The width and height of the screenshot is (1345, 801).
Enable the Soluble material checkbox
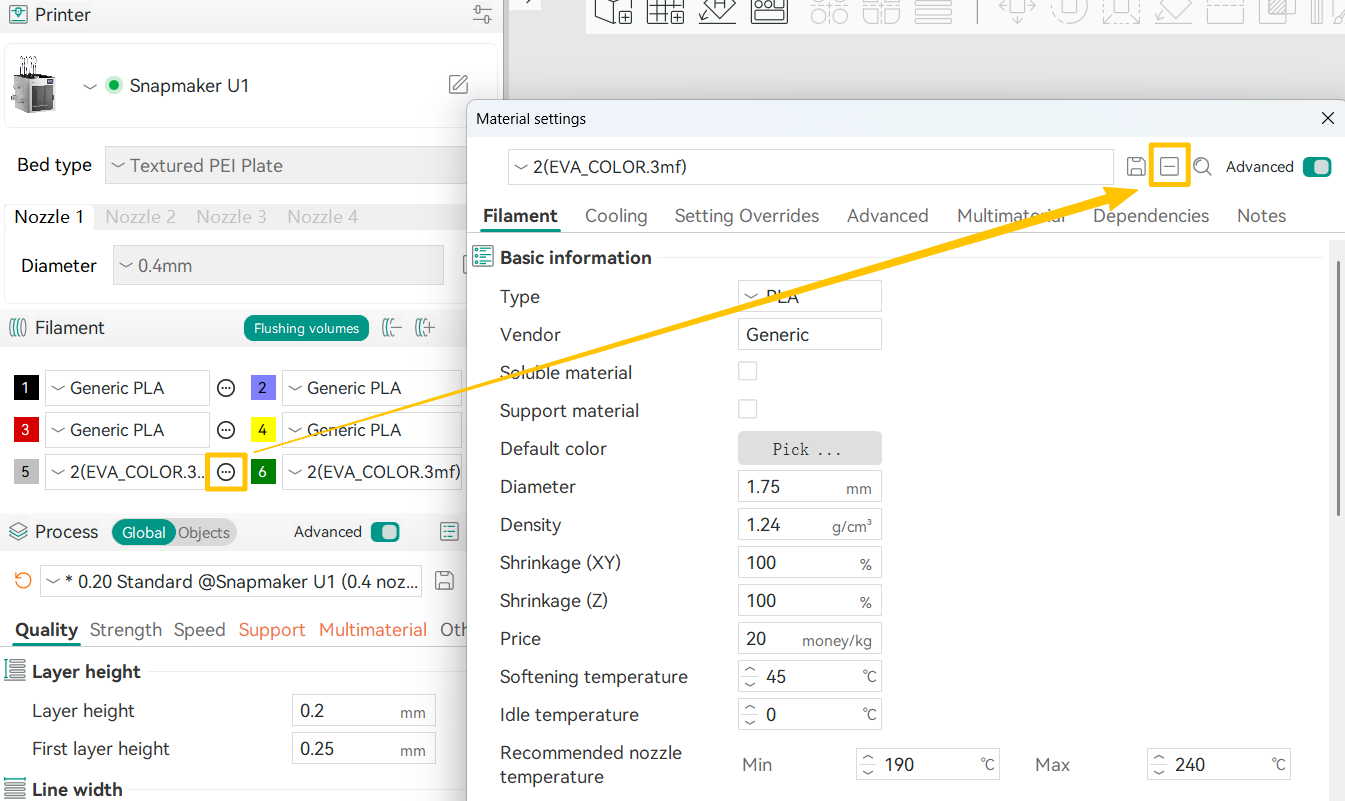click(x=747, y=372)
